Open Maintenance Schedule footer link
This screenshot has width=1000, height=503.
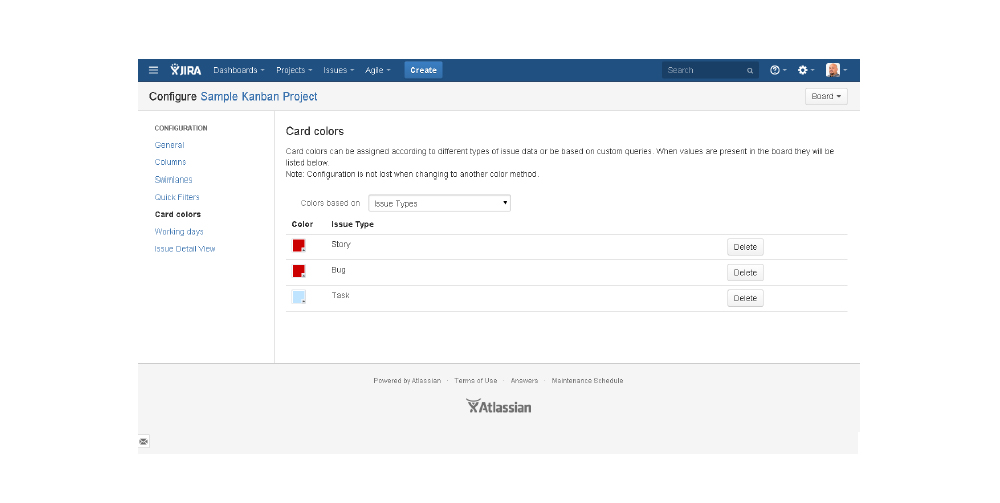point(587,381)
